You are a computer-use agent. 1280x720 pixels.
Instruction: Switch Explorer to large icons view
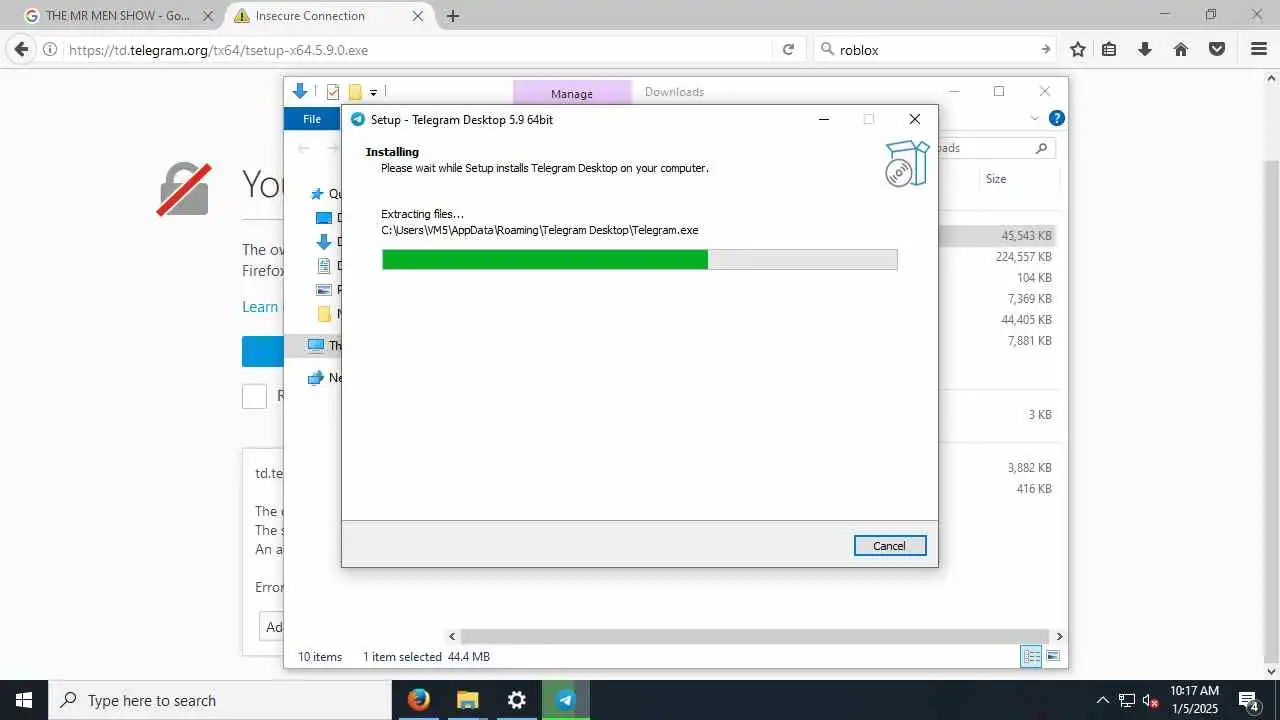coord(1053,656)
